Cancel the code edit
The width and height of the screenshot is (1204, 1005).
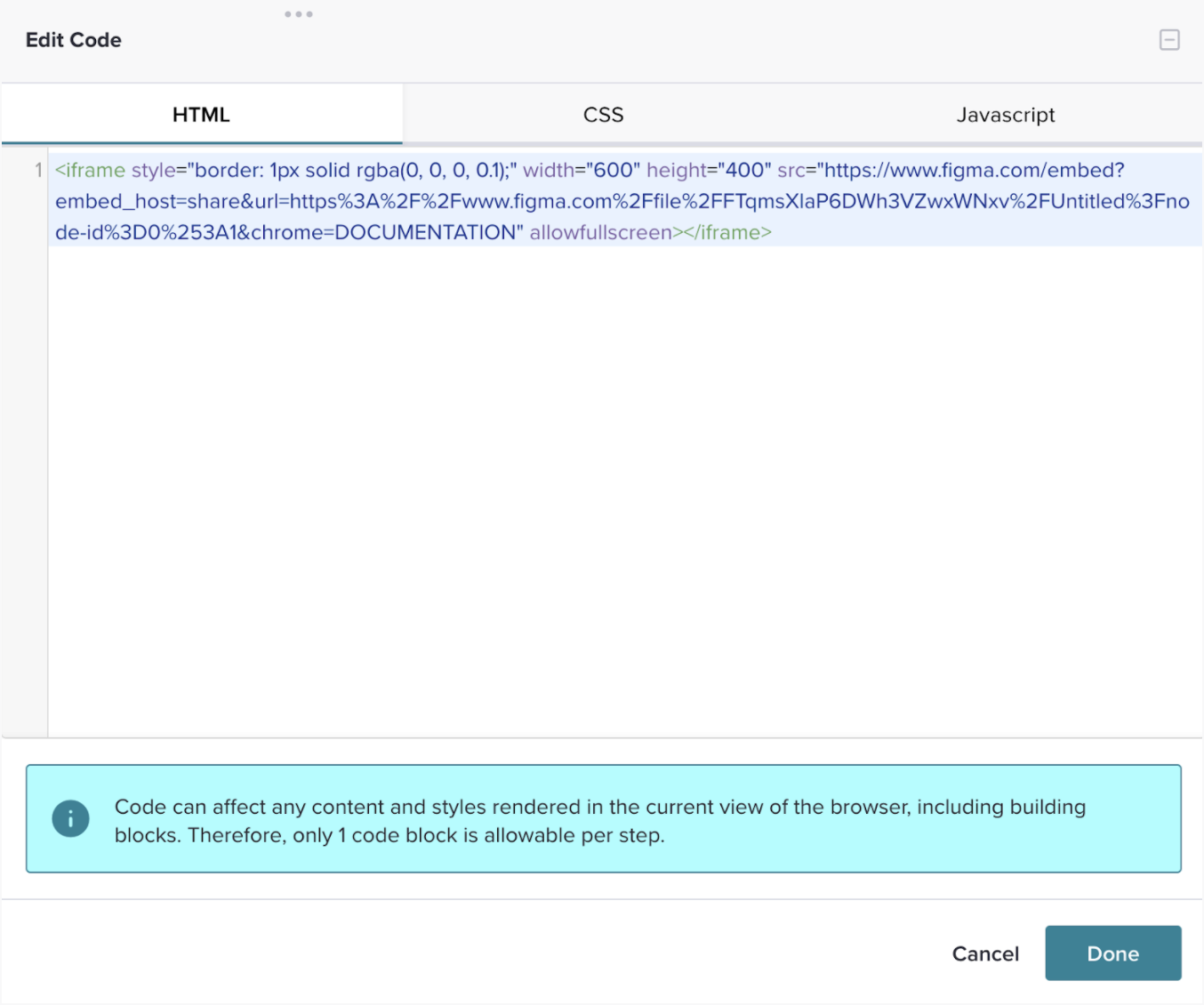(985, 953)
